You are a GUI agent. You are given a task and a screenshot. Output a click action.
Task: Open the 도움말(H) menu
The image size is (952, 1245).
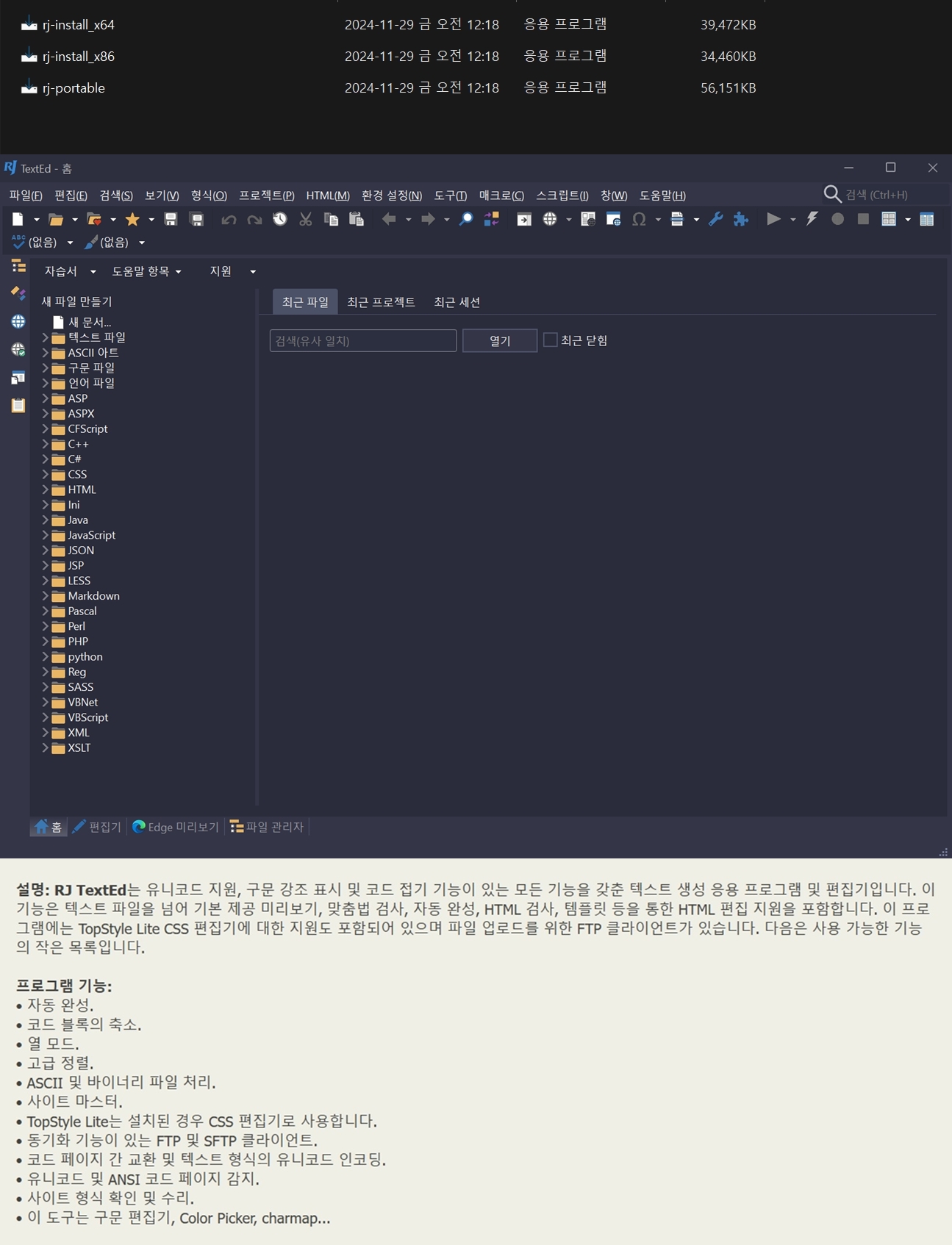point(662,195)
